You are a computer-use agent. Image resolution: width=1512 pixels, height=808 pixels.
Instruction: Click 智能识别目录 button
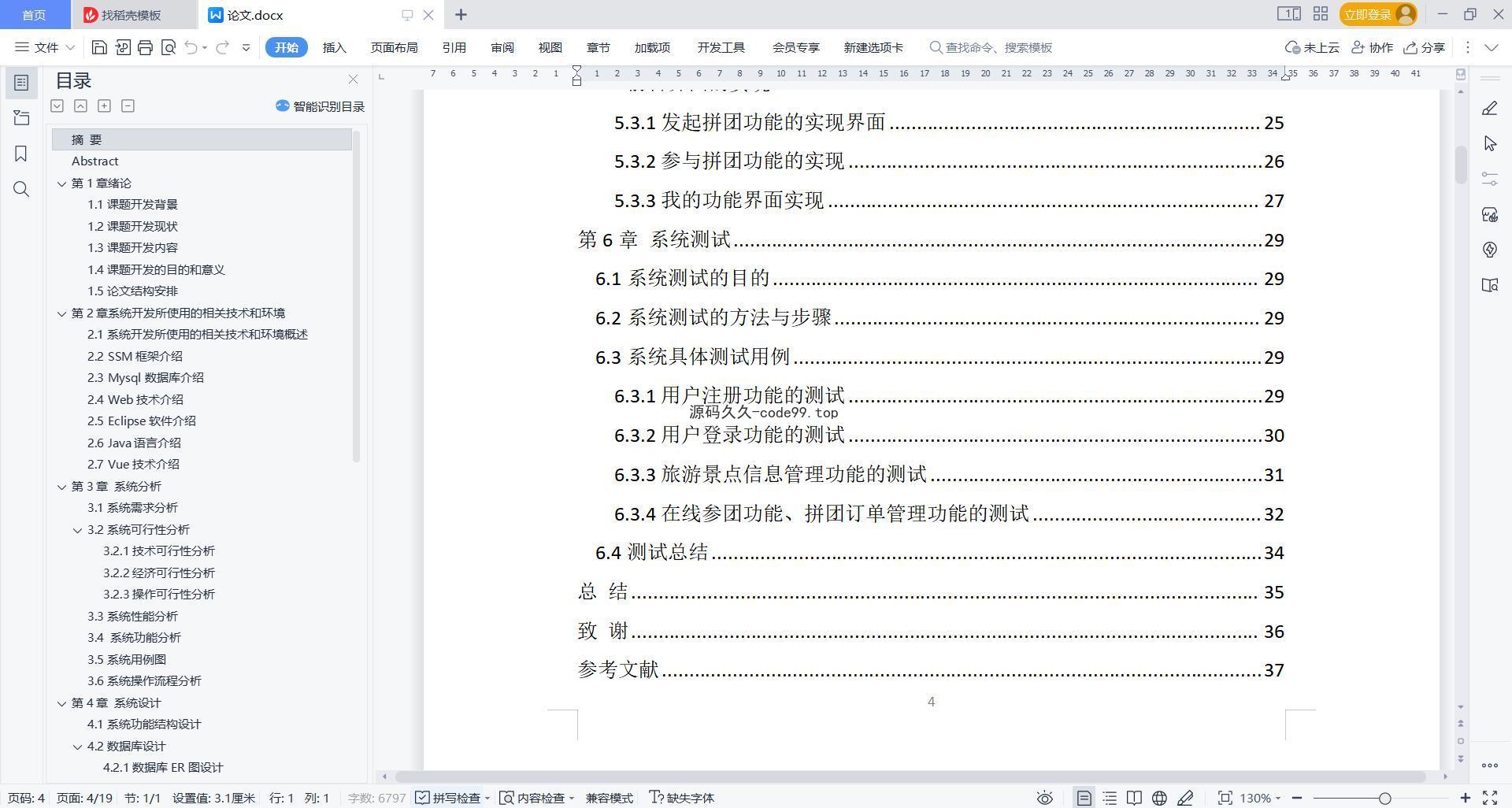tap(320, 106)
